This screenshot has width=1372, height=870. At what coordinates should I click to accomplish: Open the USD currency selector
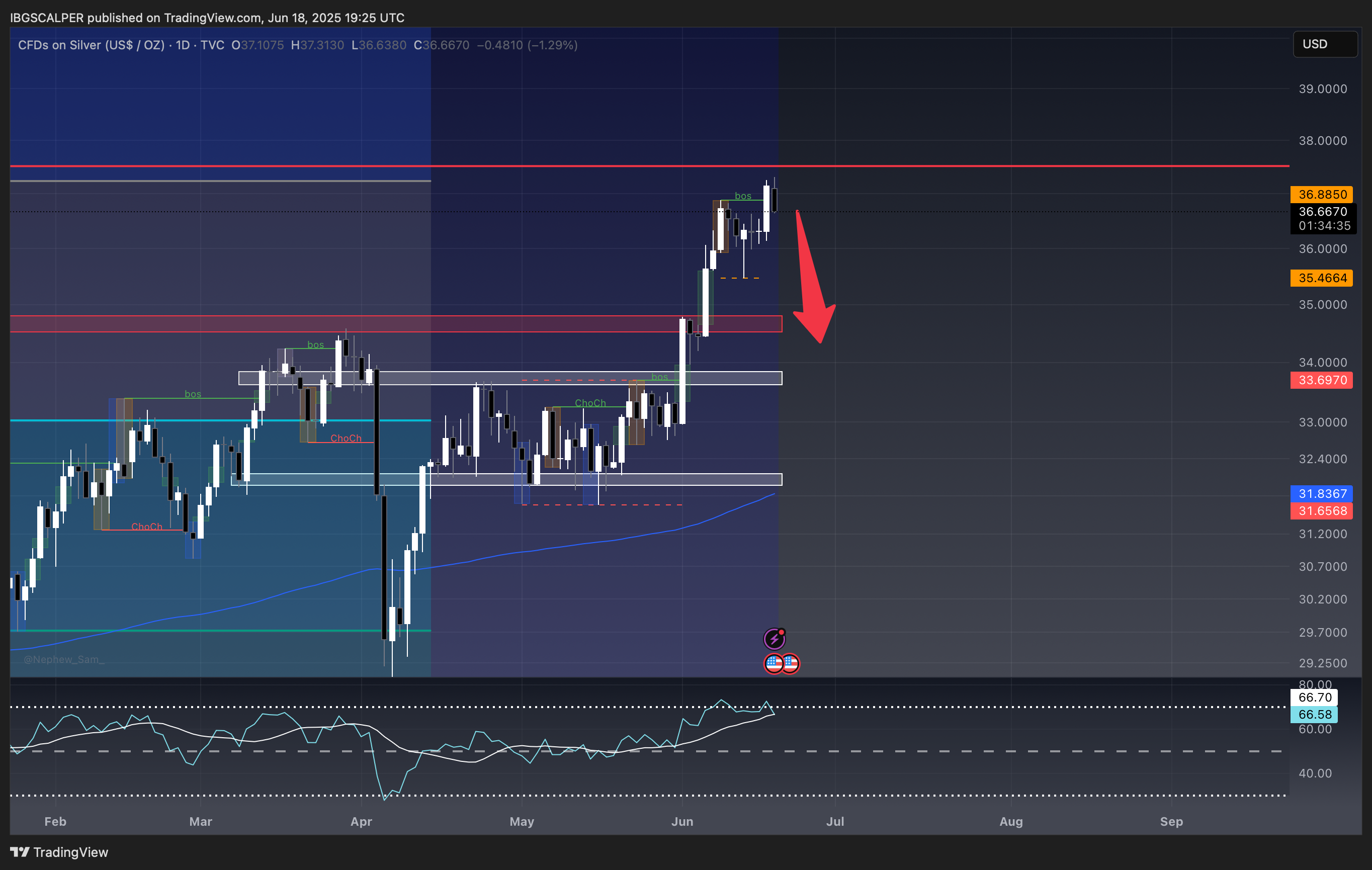(1325, 44)
